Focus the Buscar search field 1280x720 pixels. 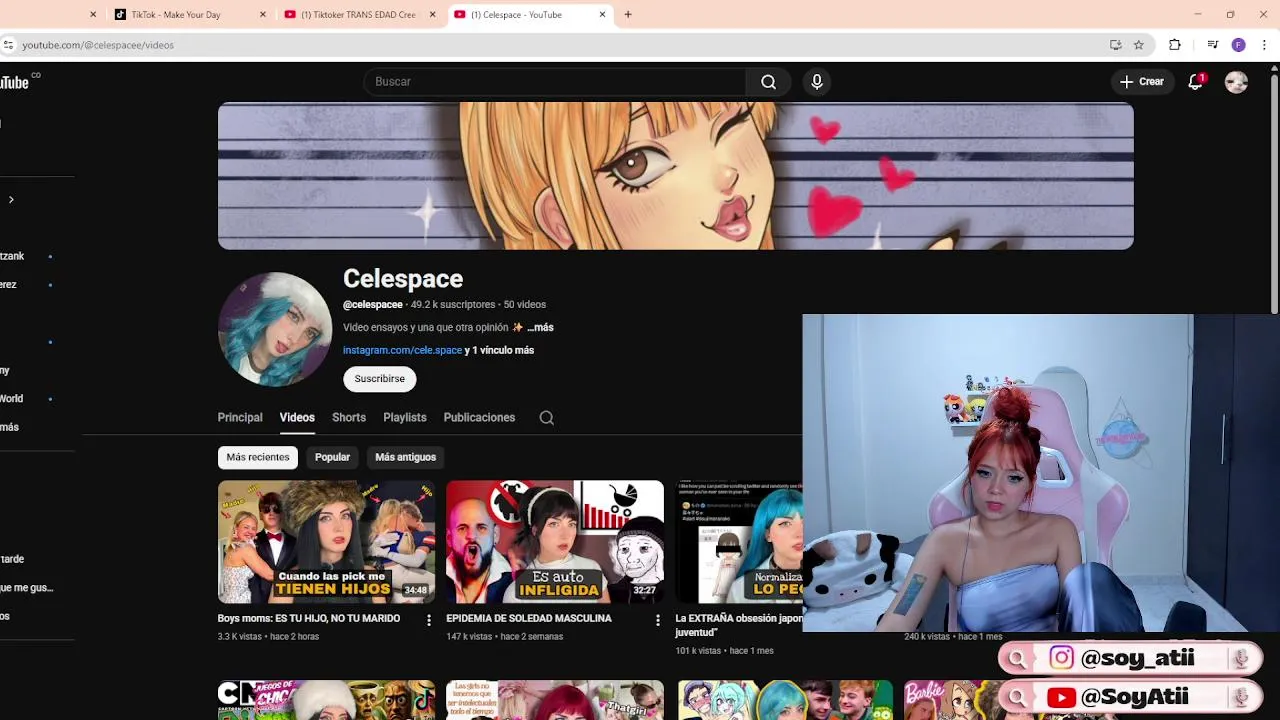point(555,82)
